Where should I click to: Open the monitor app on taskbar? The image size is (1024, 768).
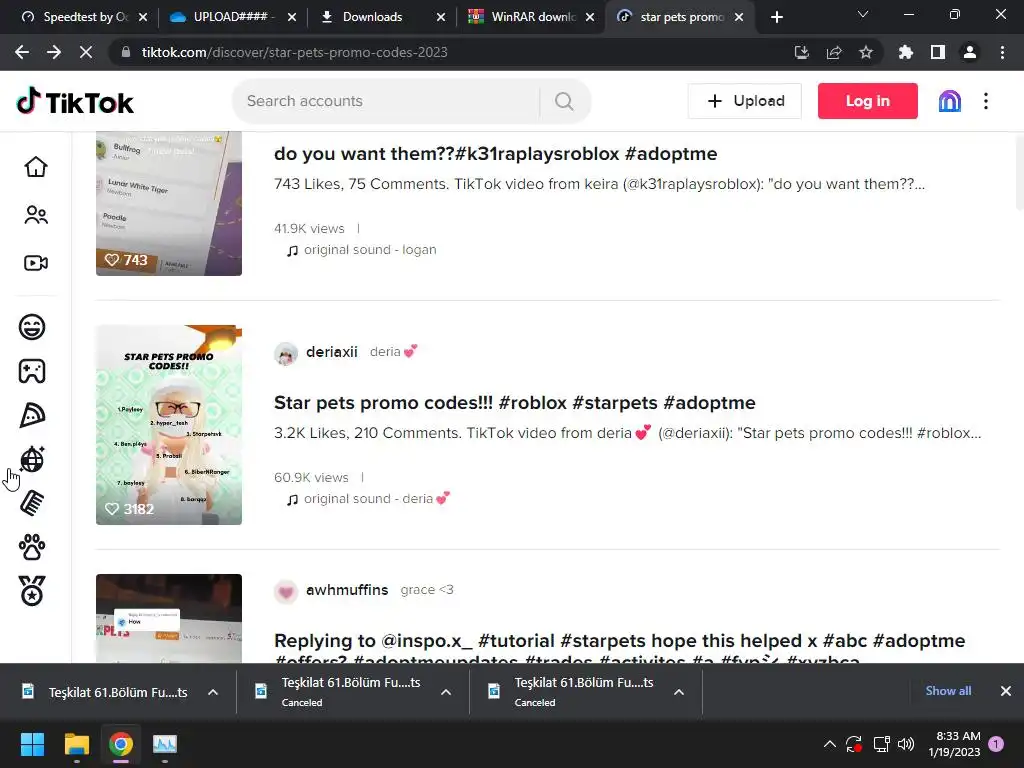coord(165,744)
